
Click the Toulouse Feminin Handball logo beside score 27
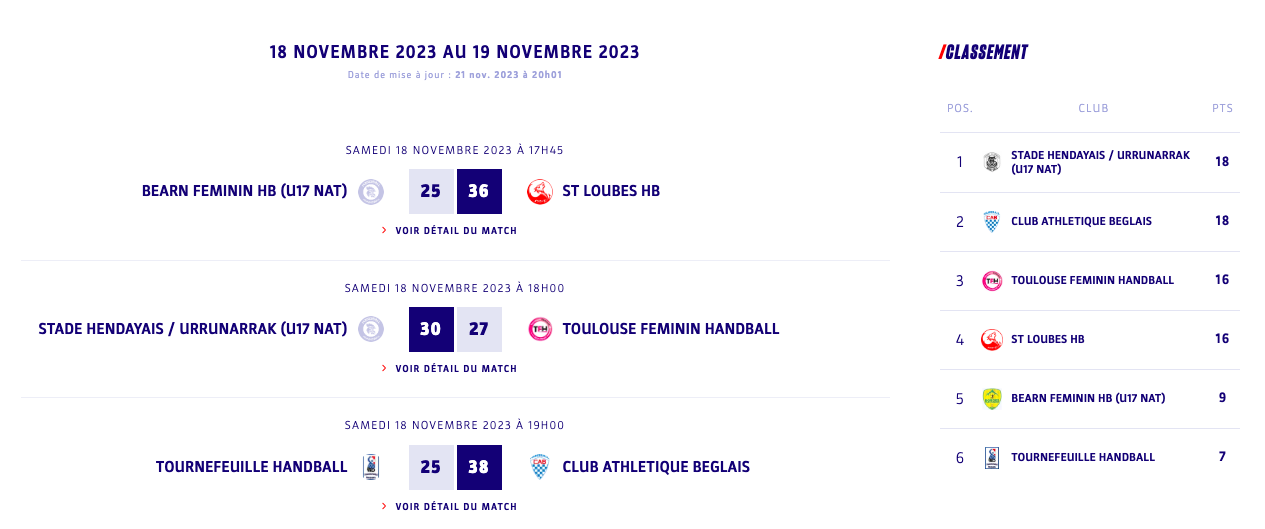point(540,329)
